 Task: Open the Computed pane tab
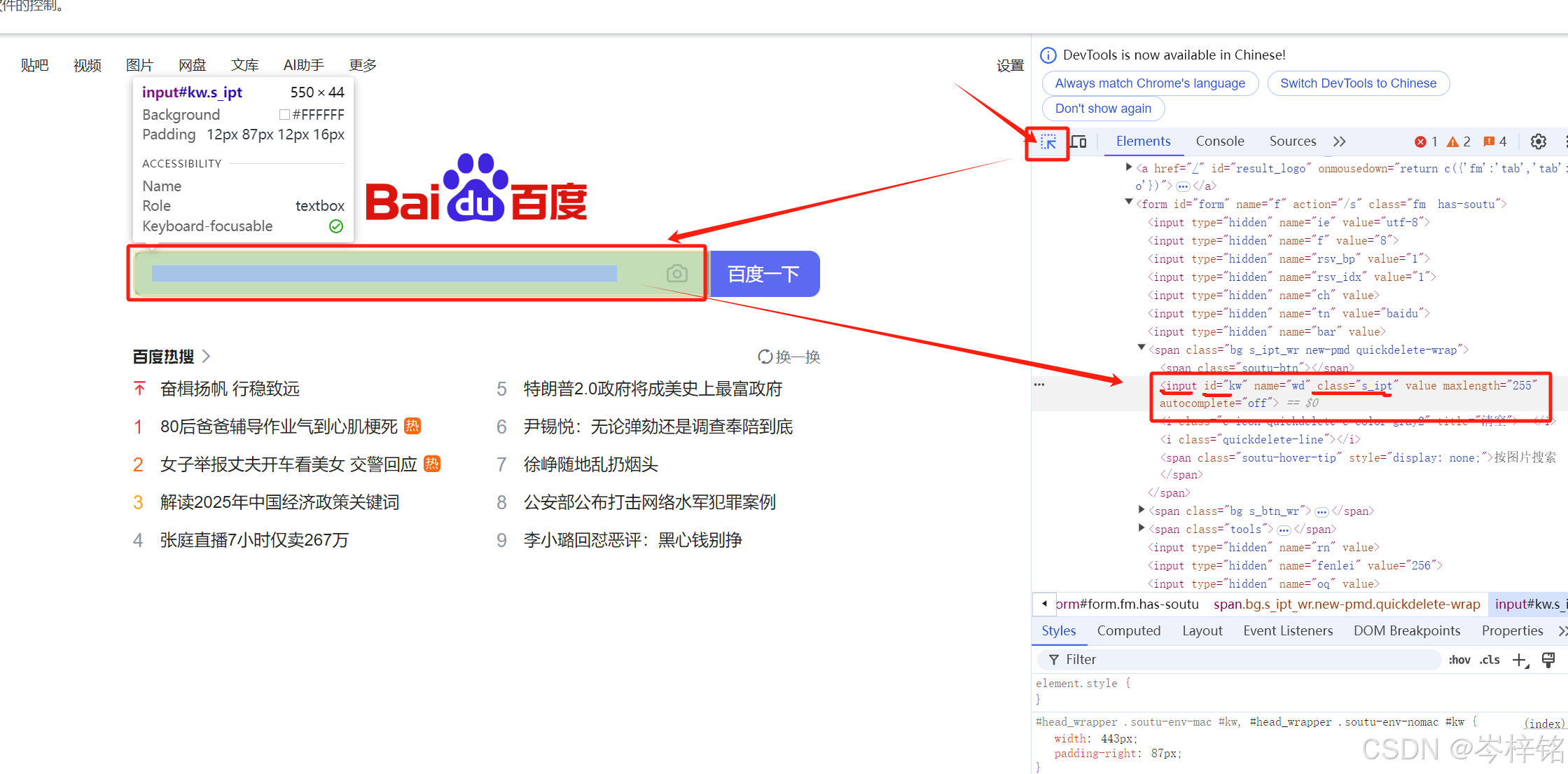tap(1129, 631)
